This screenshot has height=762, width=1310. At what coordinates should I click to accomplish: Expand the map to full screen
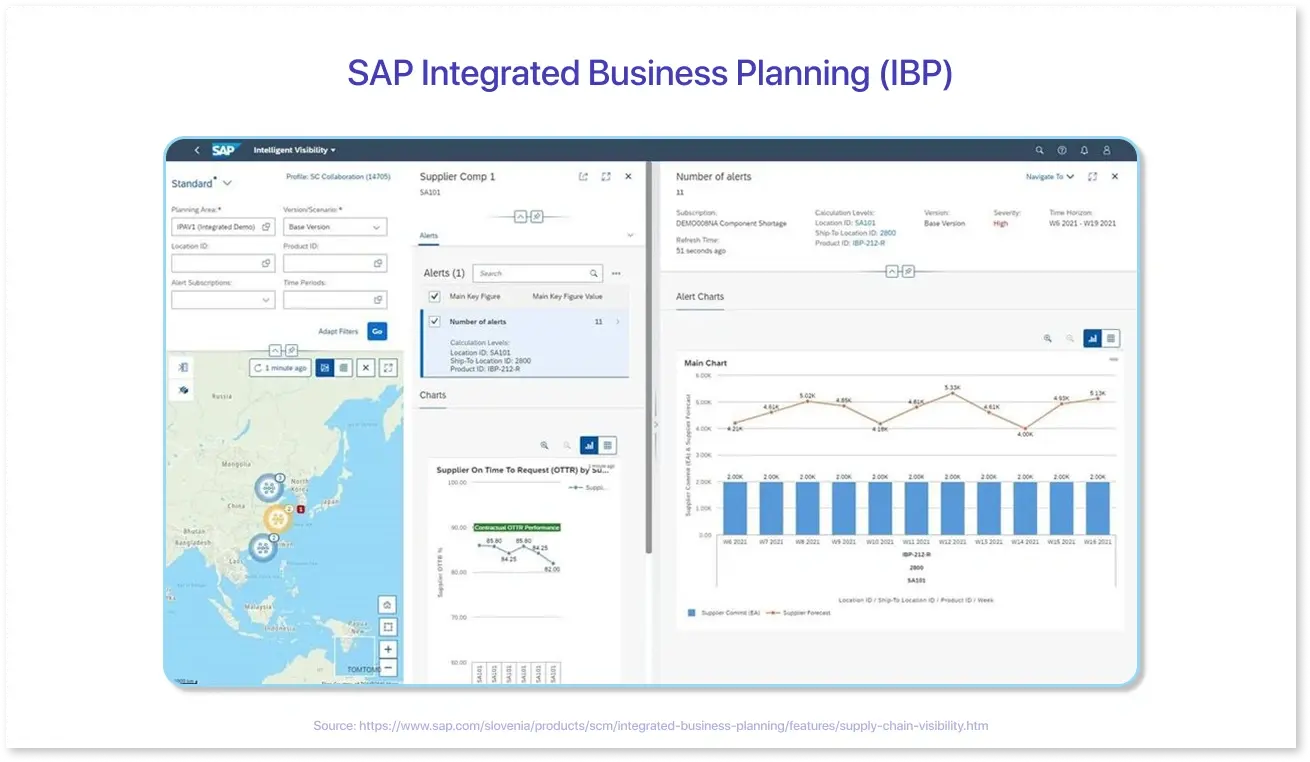[x=389, y=368]
